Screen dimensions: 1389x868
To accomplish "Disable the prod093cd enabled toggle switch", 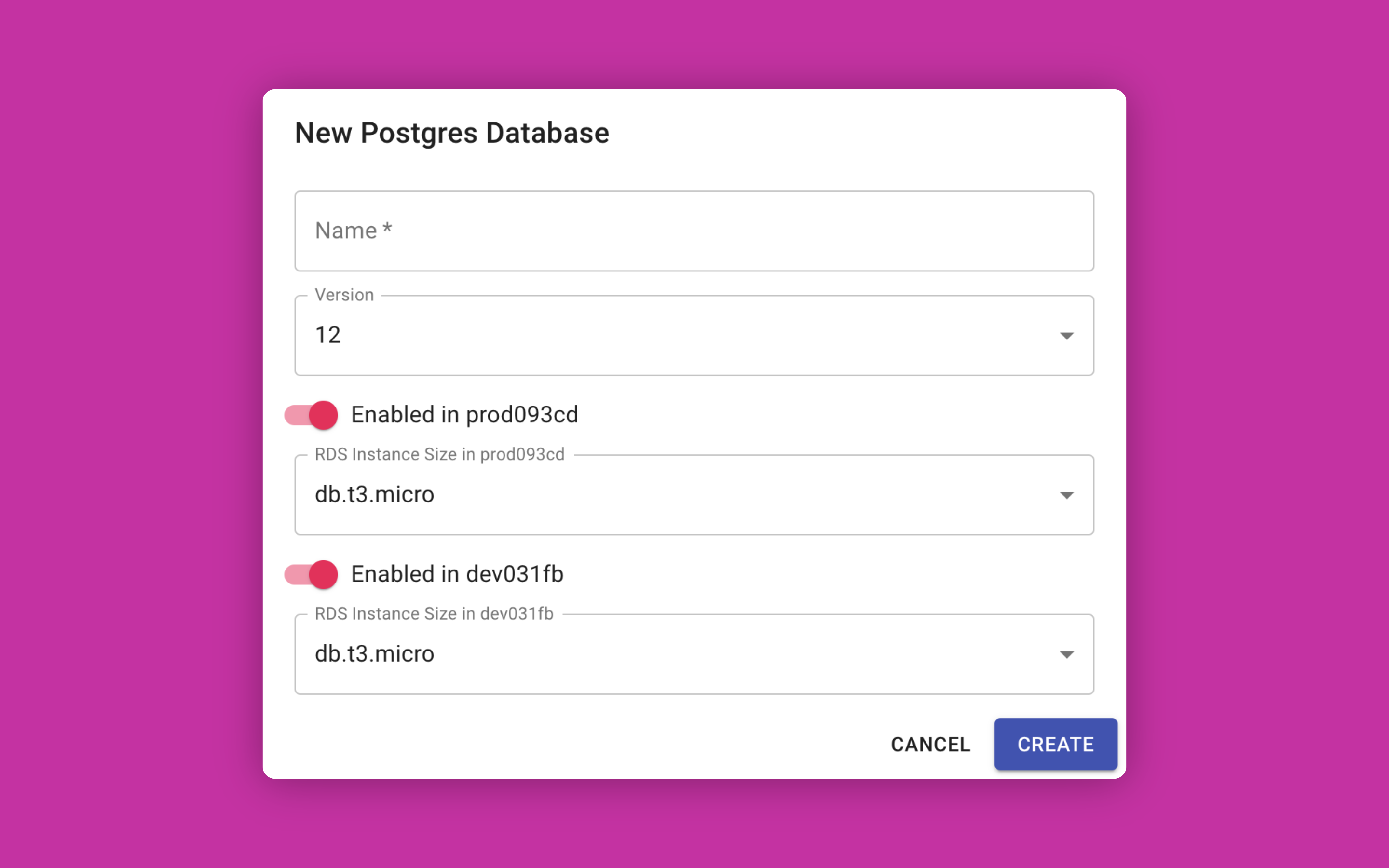I will tap(312, 415).
